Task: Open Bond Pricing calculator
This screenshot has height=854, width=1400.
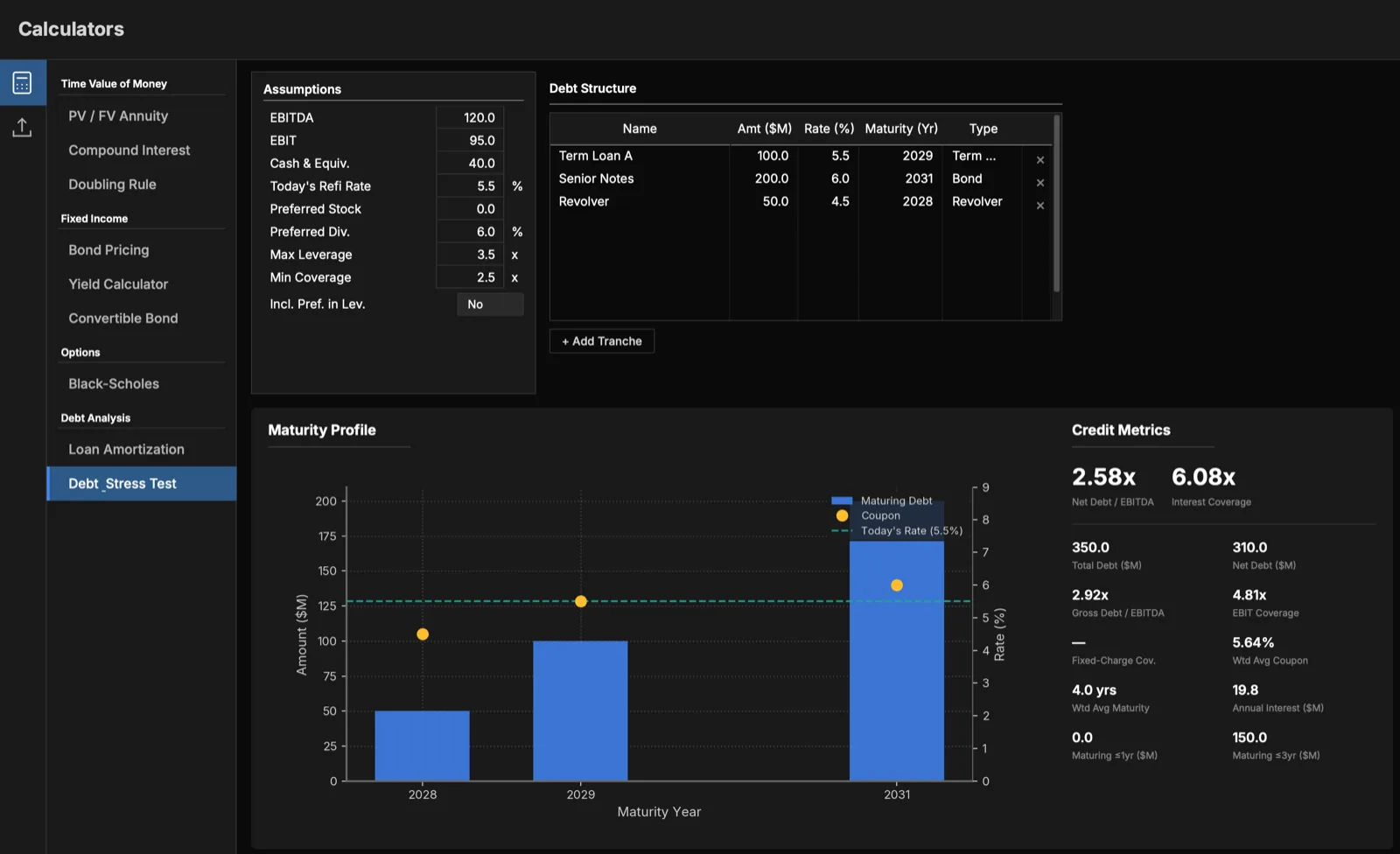Action: (108, 250)
